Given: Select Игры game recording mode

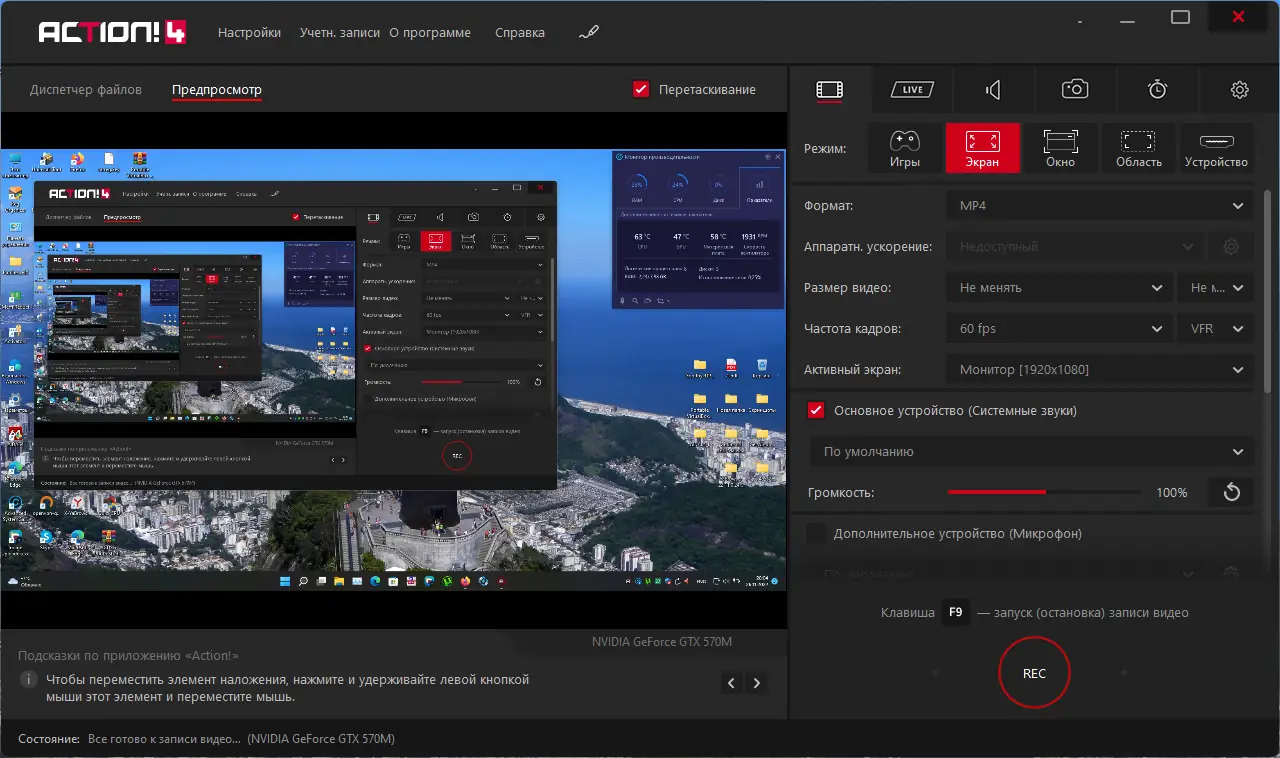Looking at the screenshot, I should point(904,148).
